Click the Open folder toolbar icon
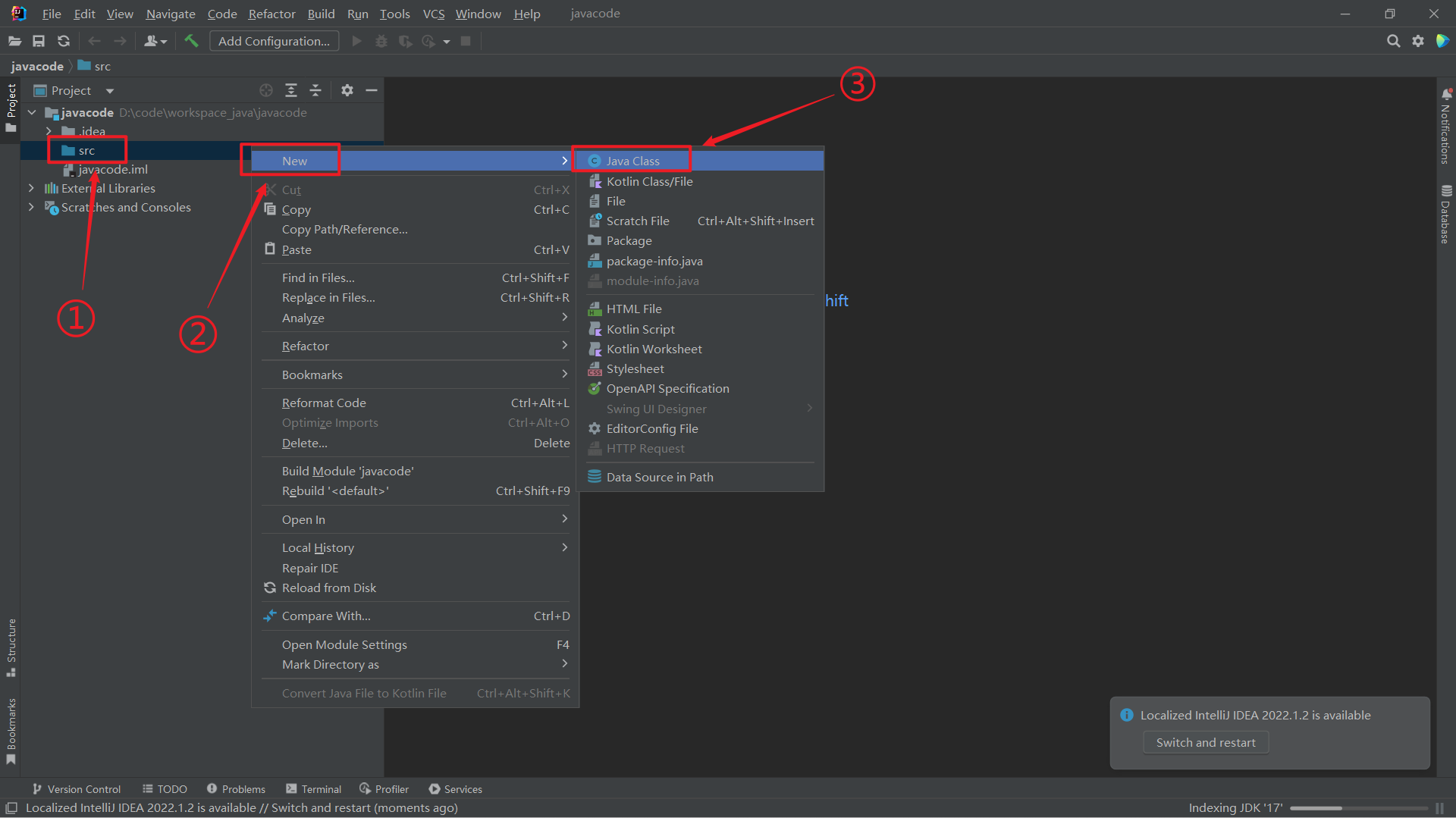This screenshot has width=1456, height=818. coord(14,41)
